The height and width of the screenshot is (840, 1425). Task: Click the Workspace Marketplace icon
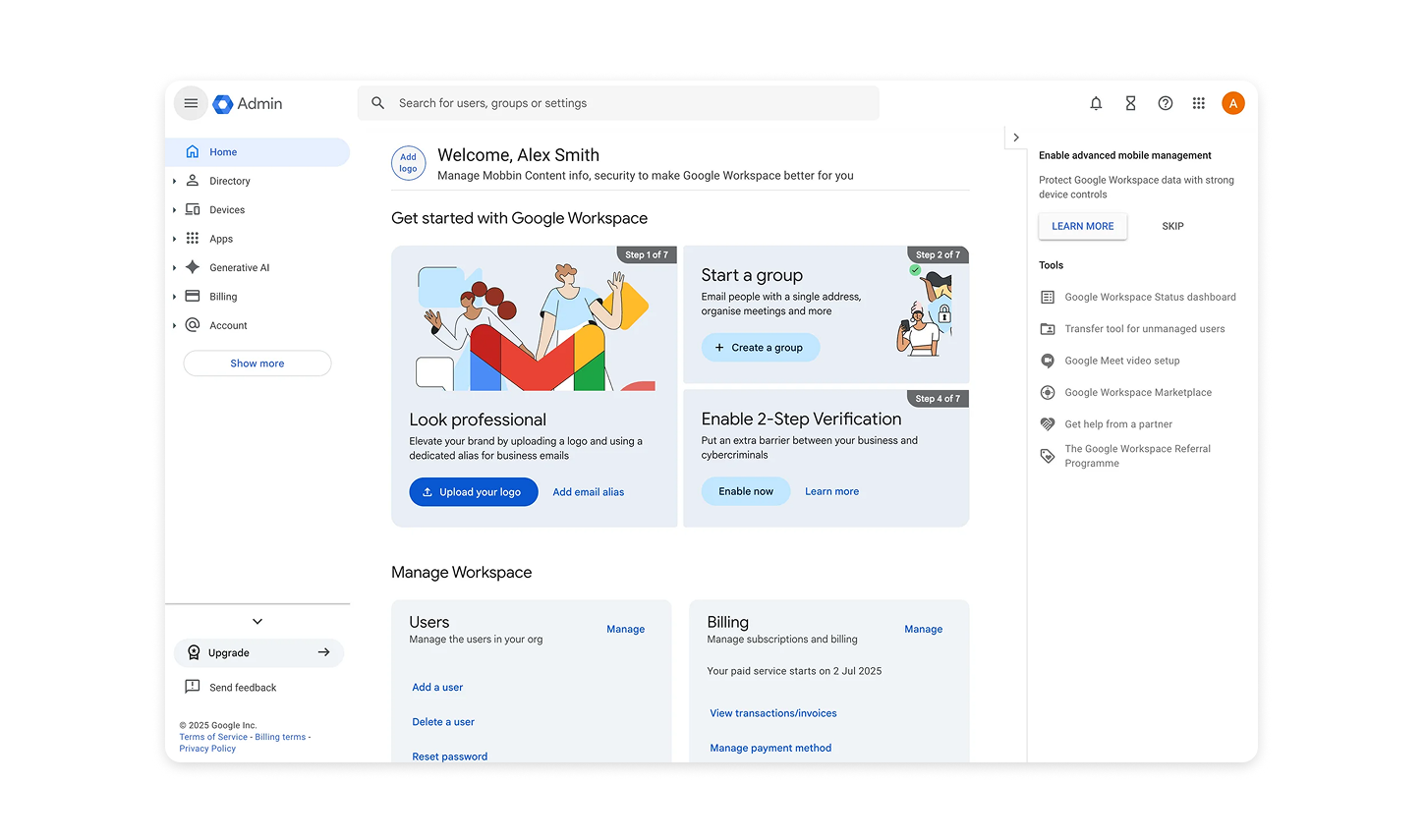coord(1048,392)
